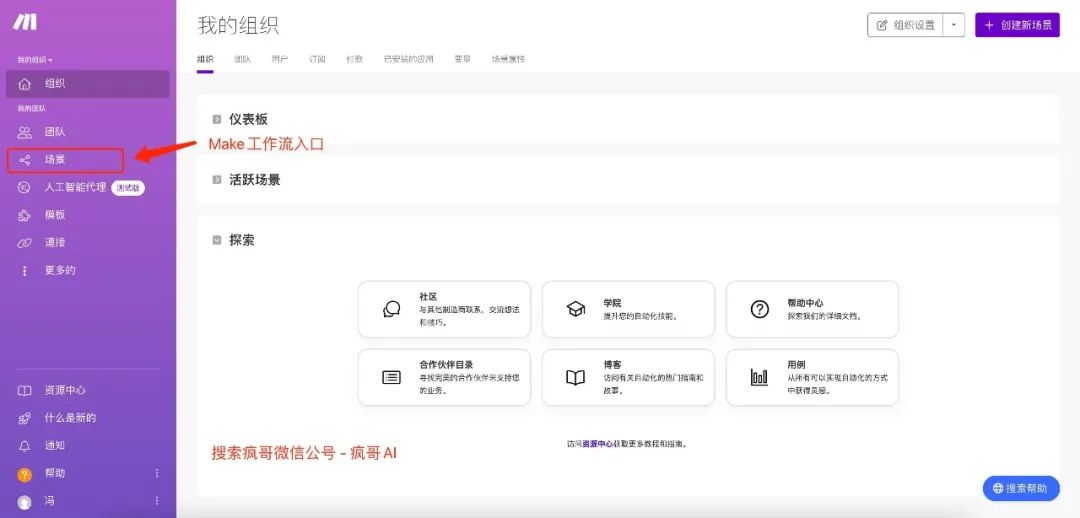Switch to the 变量 tab
The image size is (1080, 518).
click(462, 59)
